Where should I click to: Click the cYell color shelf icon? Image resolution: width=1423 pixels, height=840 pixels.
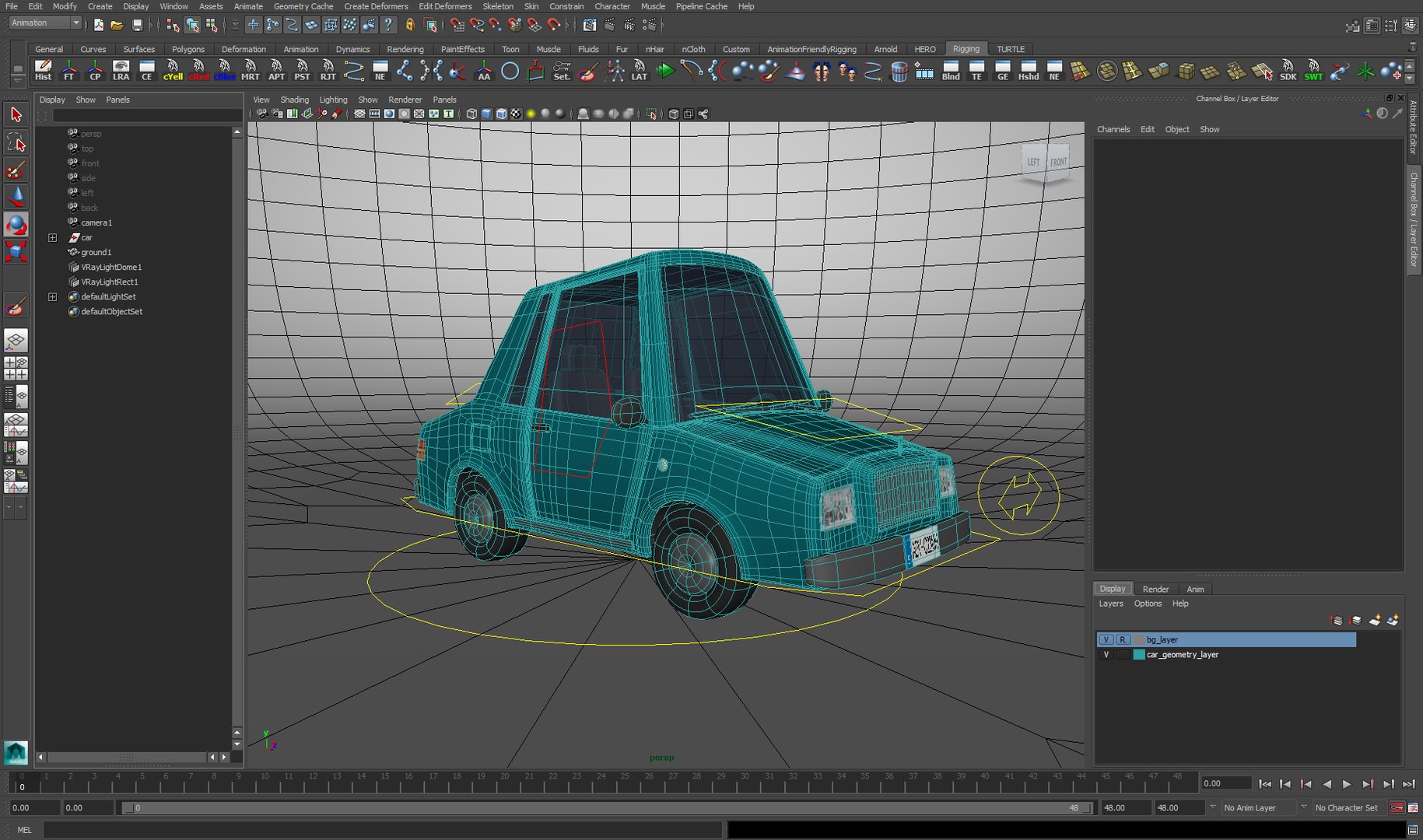coord(173,71)
